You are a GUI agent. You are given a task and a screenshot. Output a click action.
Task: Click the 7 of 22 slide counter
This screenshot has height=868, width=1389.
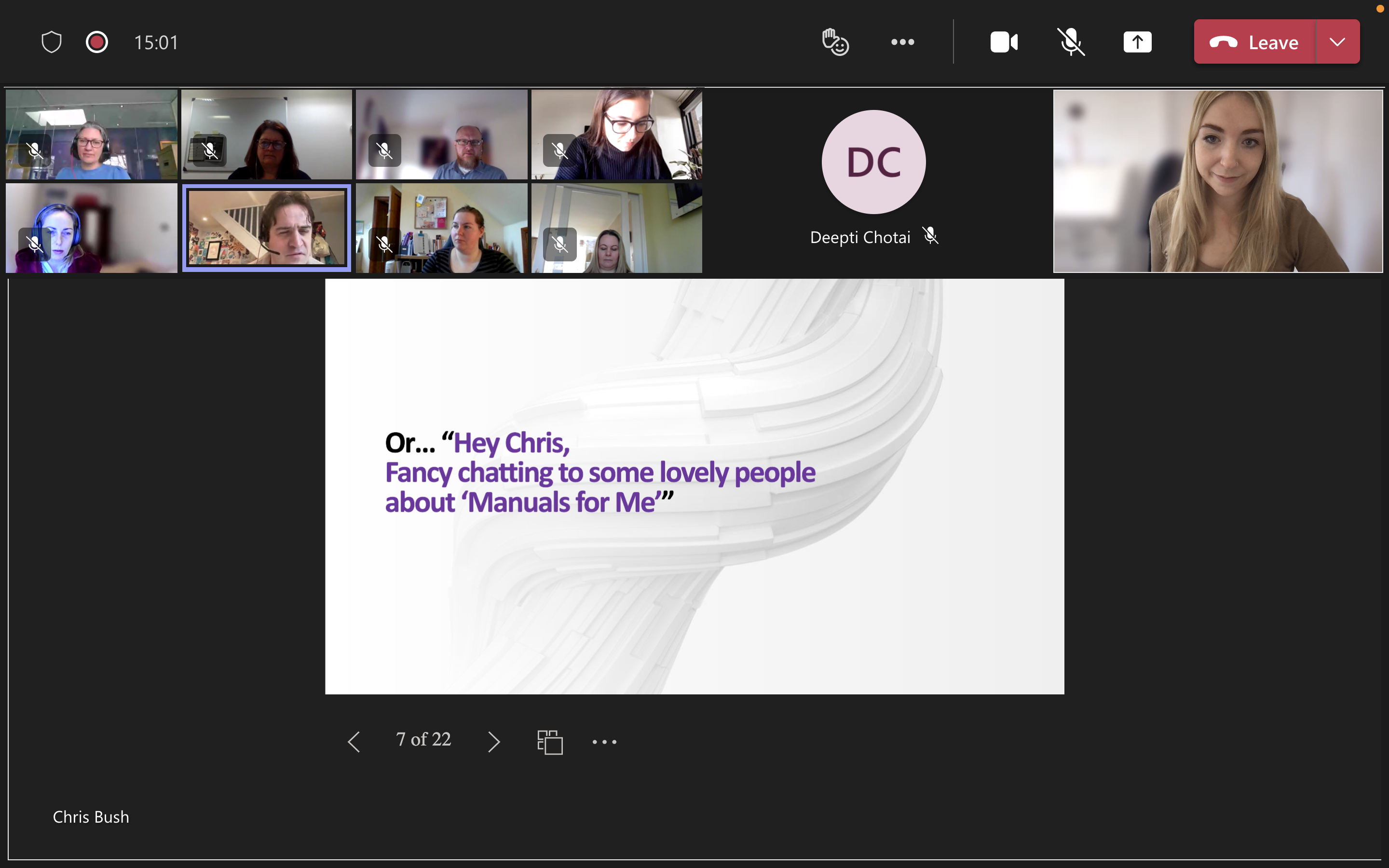[x=423, y=739]
